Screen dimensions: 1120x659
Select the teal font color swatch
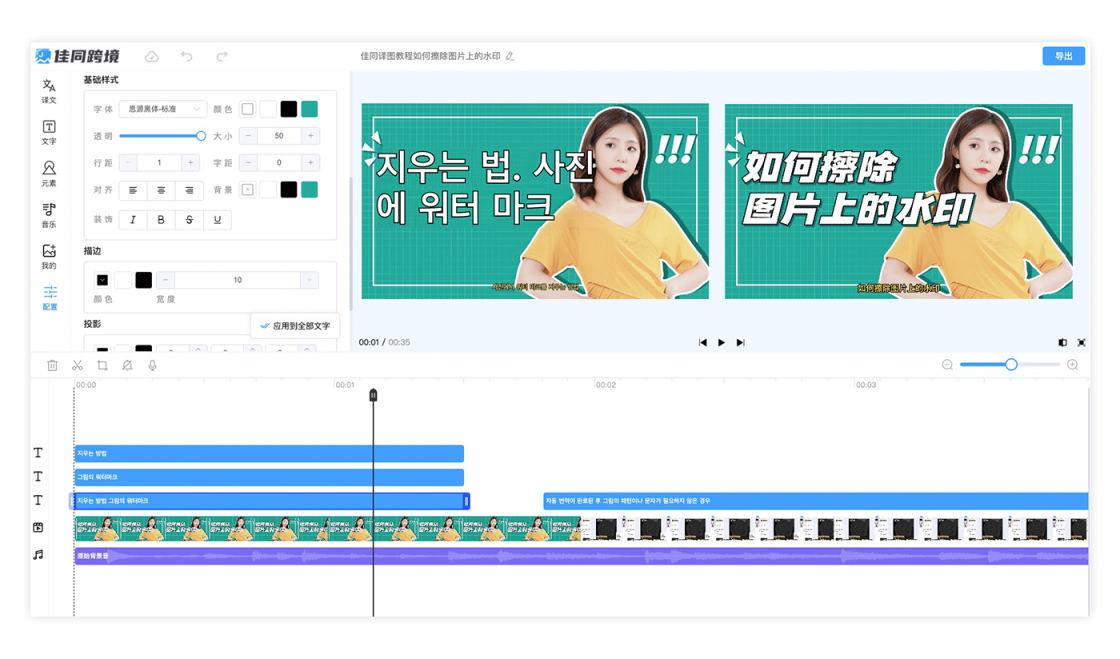point(310,109)
